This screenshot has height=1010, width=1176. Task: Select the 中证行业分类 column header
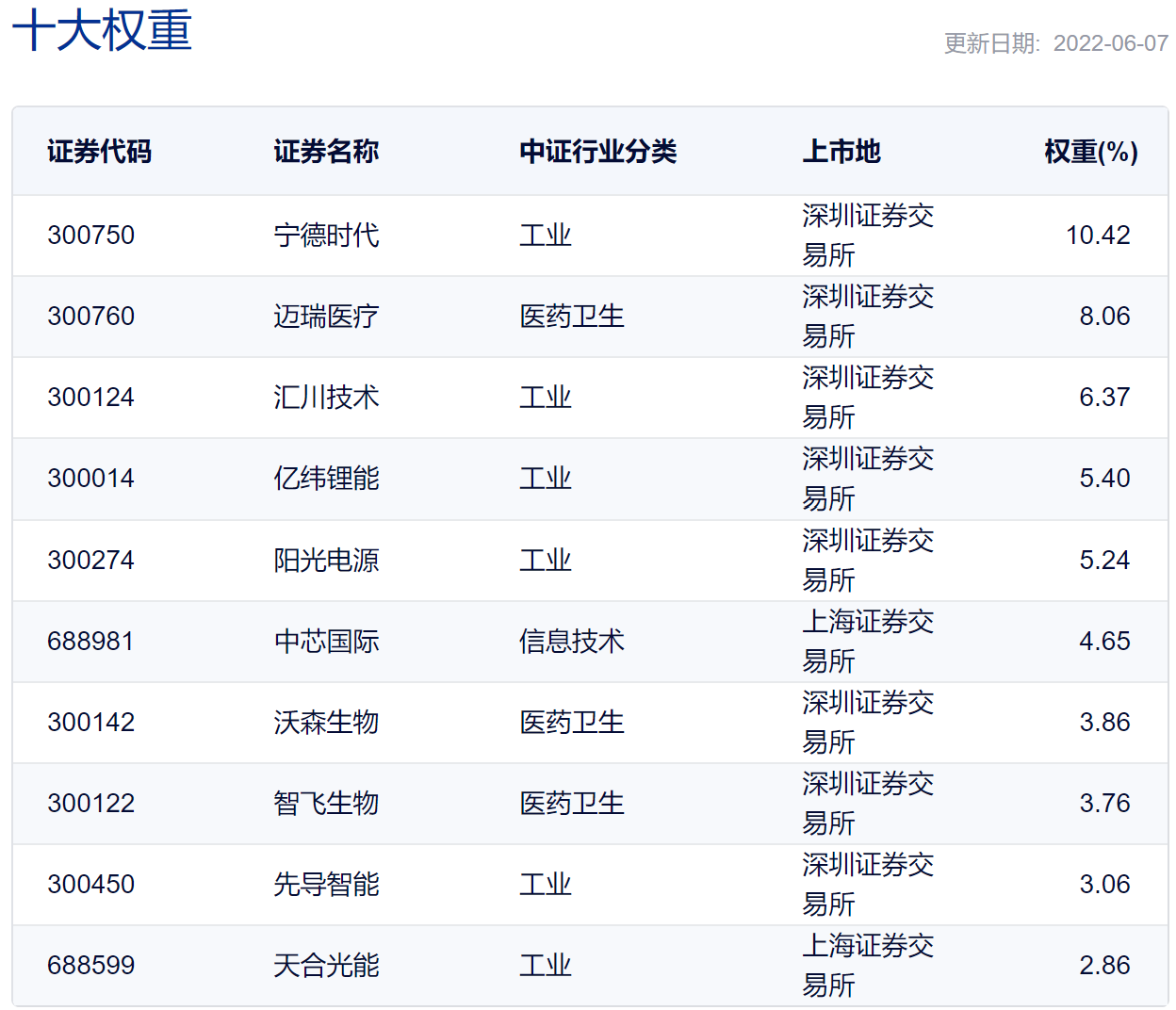pos(598,152)
